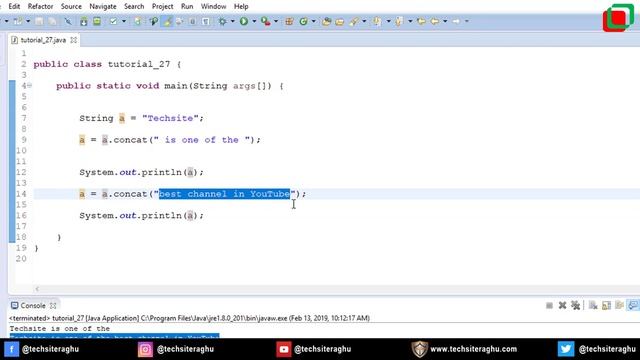The width and height of the screenshot is (640, 360).
Task: Click the green download-arrow toolbar icon
Action: tap(83, 21)
